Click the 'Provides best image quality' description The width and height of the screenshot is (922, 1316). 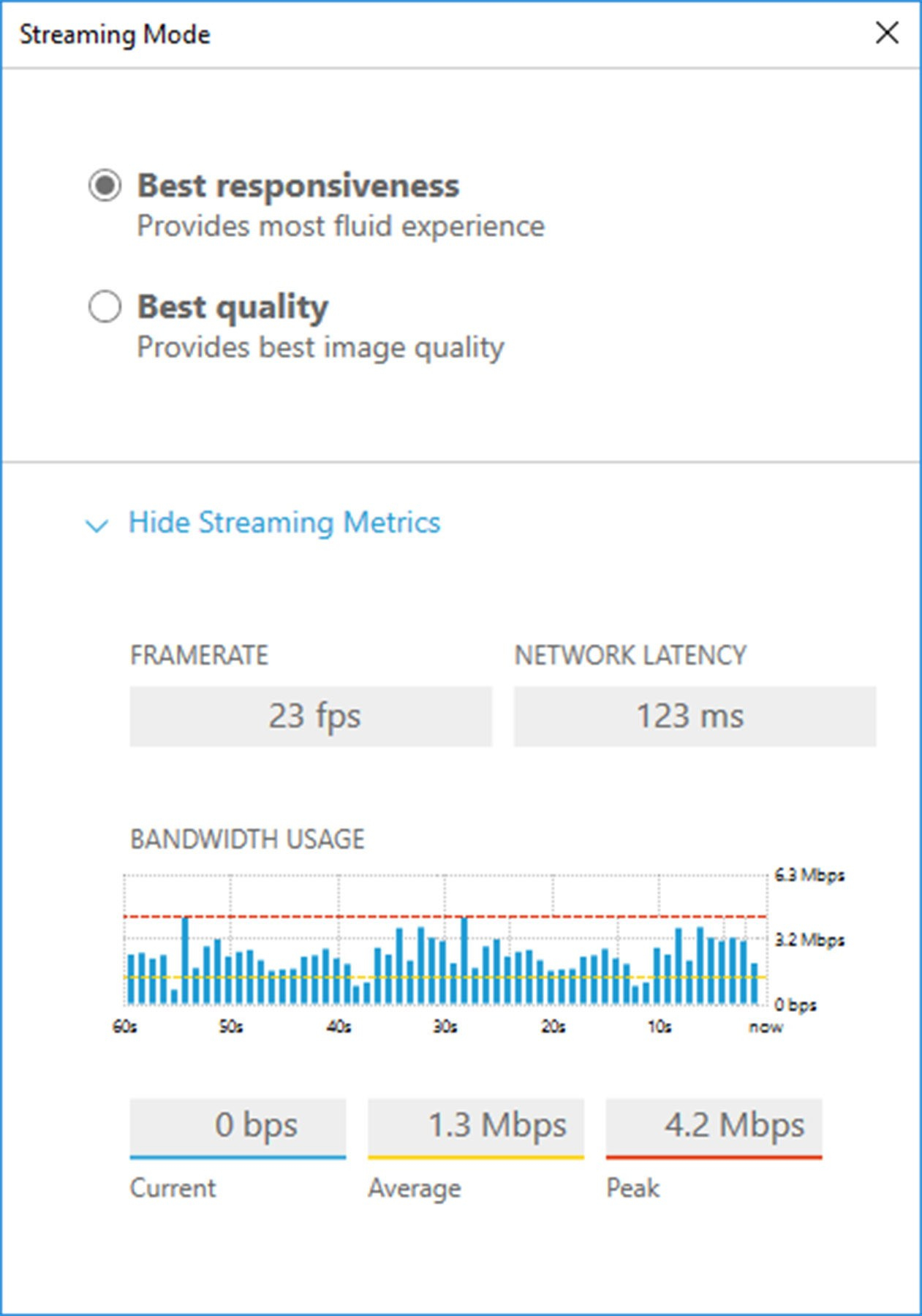[320, 348]
